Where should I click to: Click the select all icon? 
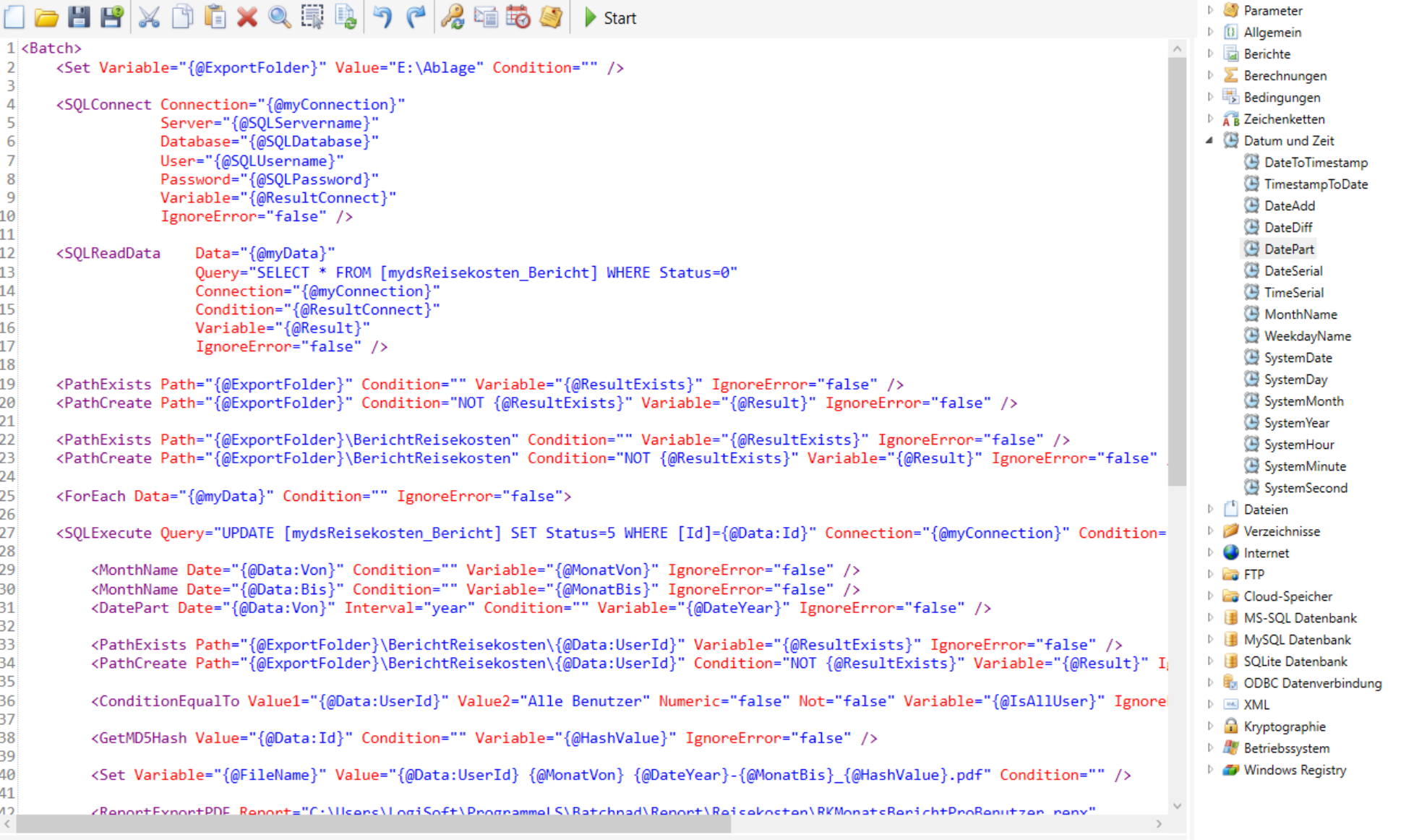point(312,17)
